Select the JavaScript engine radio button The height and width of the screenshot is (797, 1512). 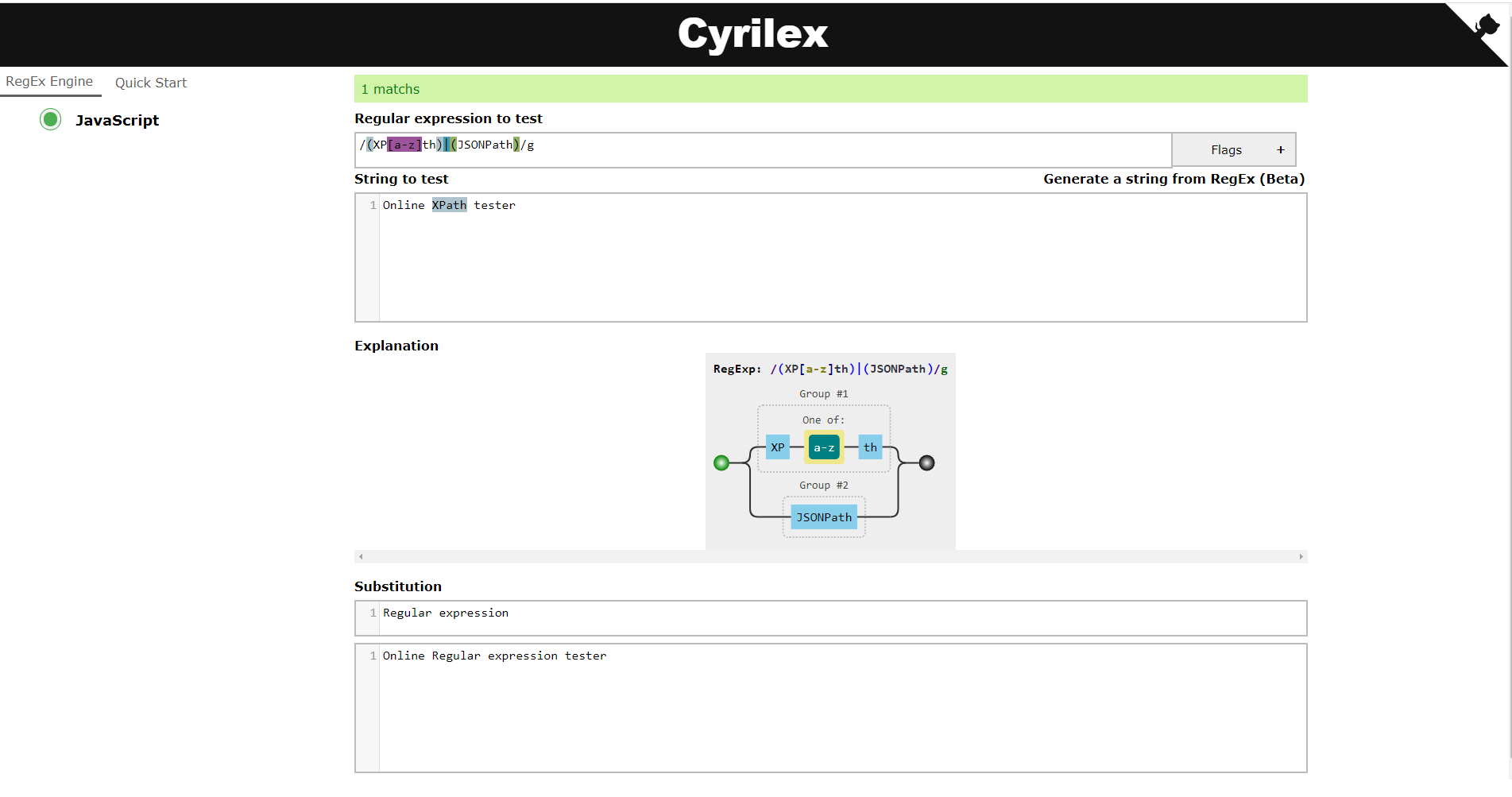coord(51,119)
